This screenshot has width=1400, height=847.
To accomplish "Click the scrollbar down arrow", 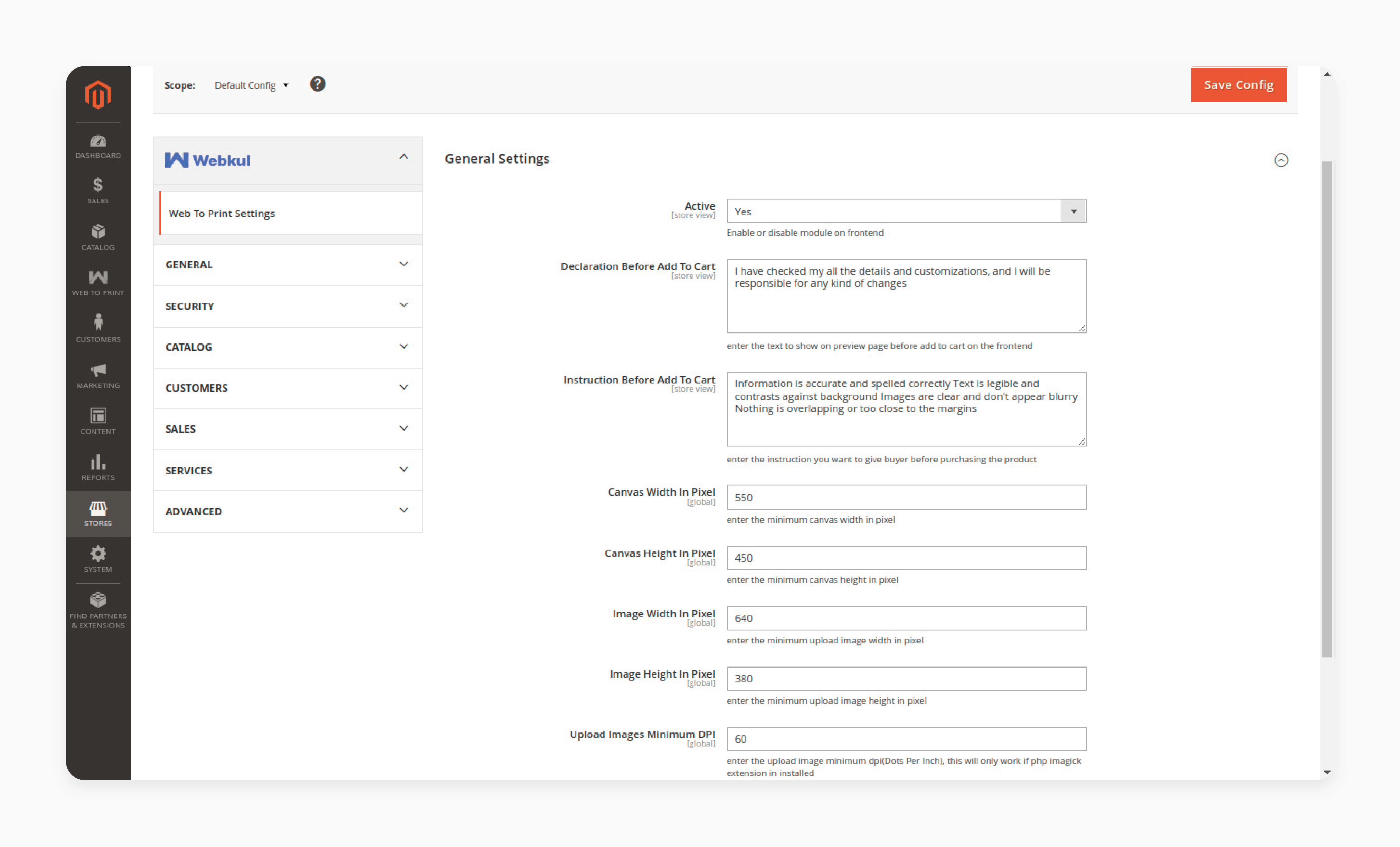I will [1327, 772].
